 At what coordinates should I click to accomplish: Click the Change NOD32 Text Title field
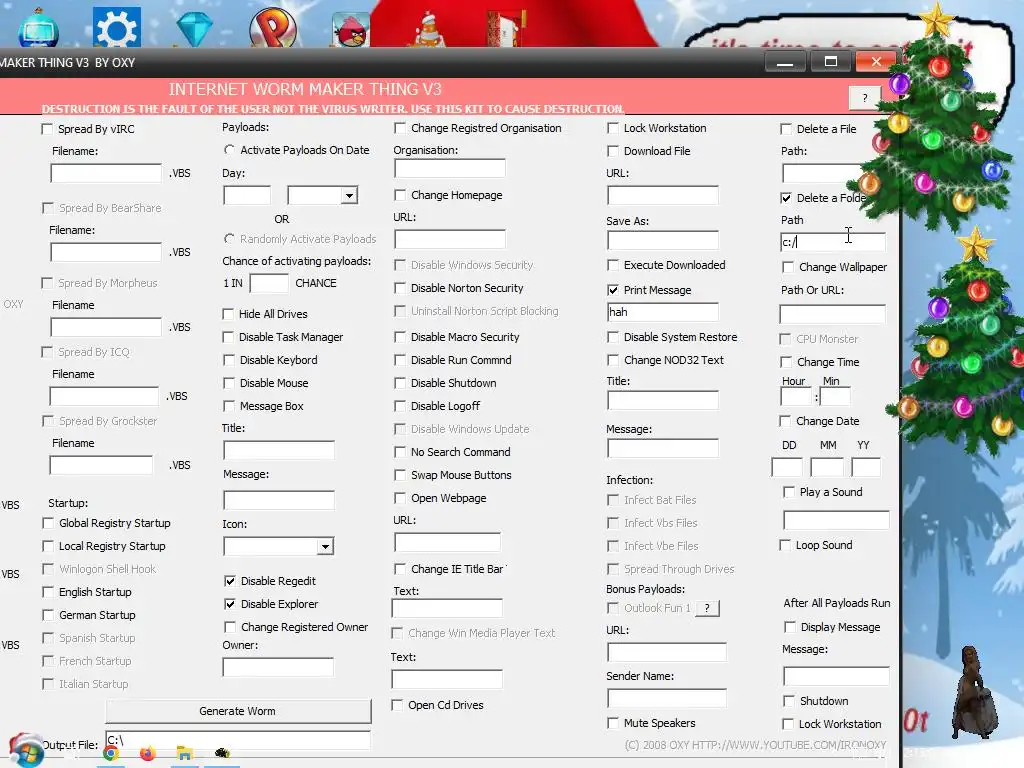point(663,400)
